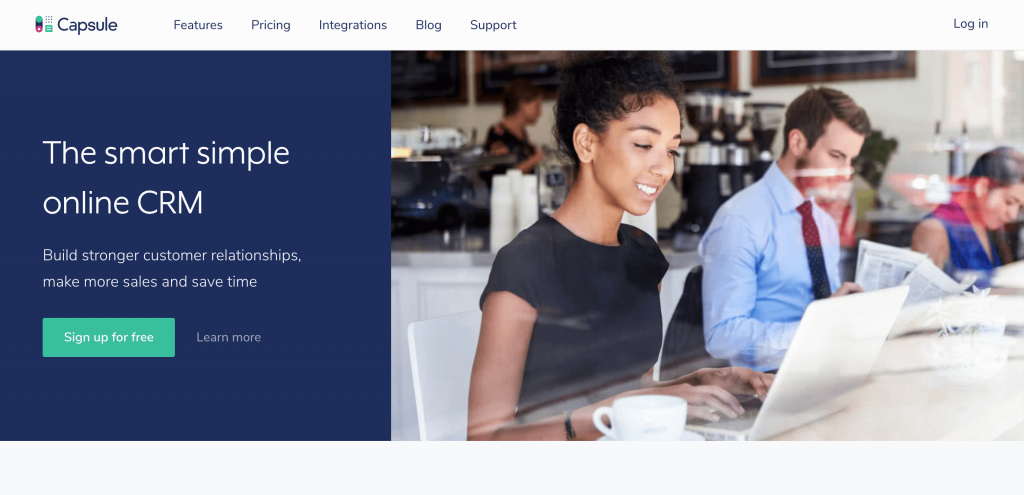Viewport: 1024px width, 495px height.
Task: Open the Support nav link
Action: pyautogui.click(x=493, y=25)
